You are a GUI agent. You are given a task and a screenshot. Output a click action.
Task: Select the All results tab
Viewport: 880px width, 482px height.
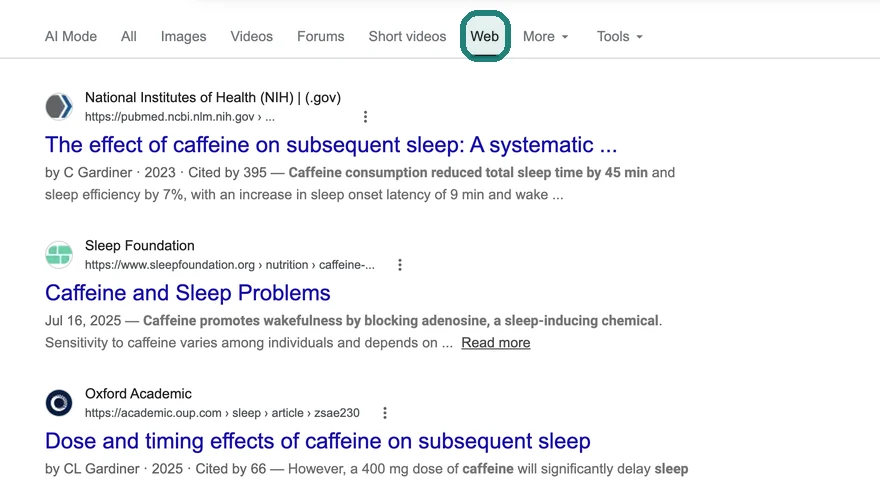point(129,36)
